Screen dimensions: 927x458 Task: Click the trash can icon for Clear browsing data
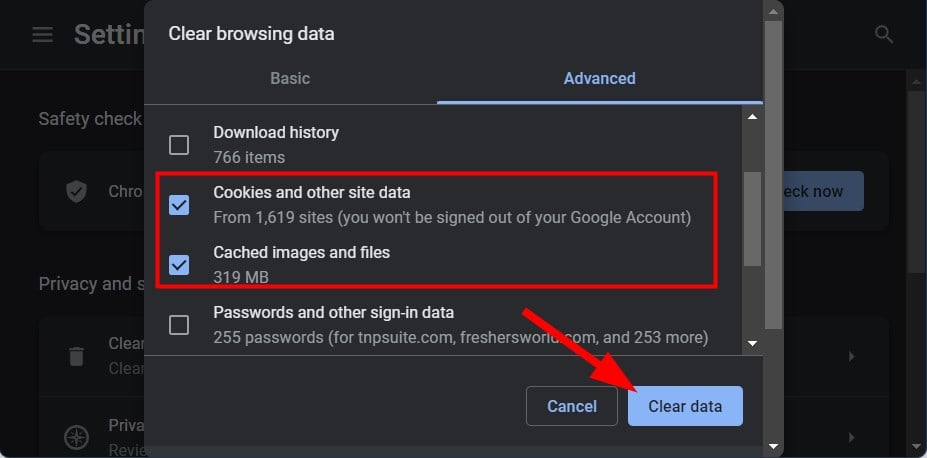(76, 356)
